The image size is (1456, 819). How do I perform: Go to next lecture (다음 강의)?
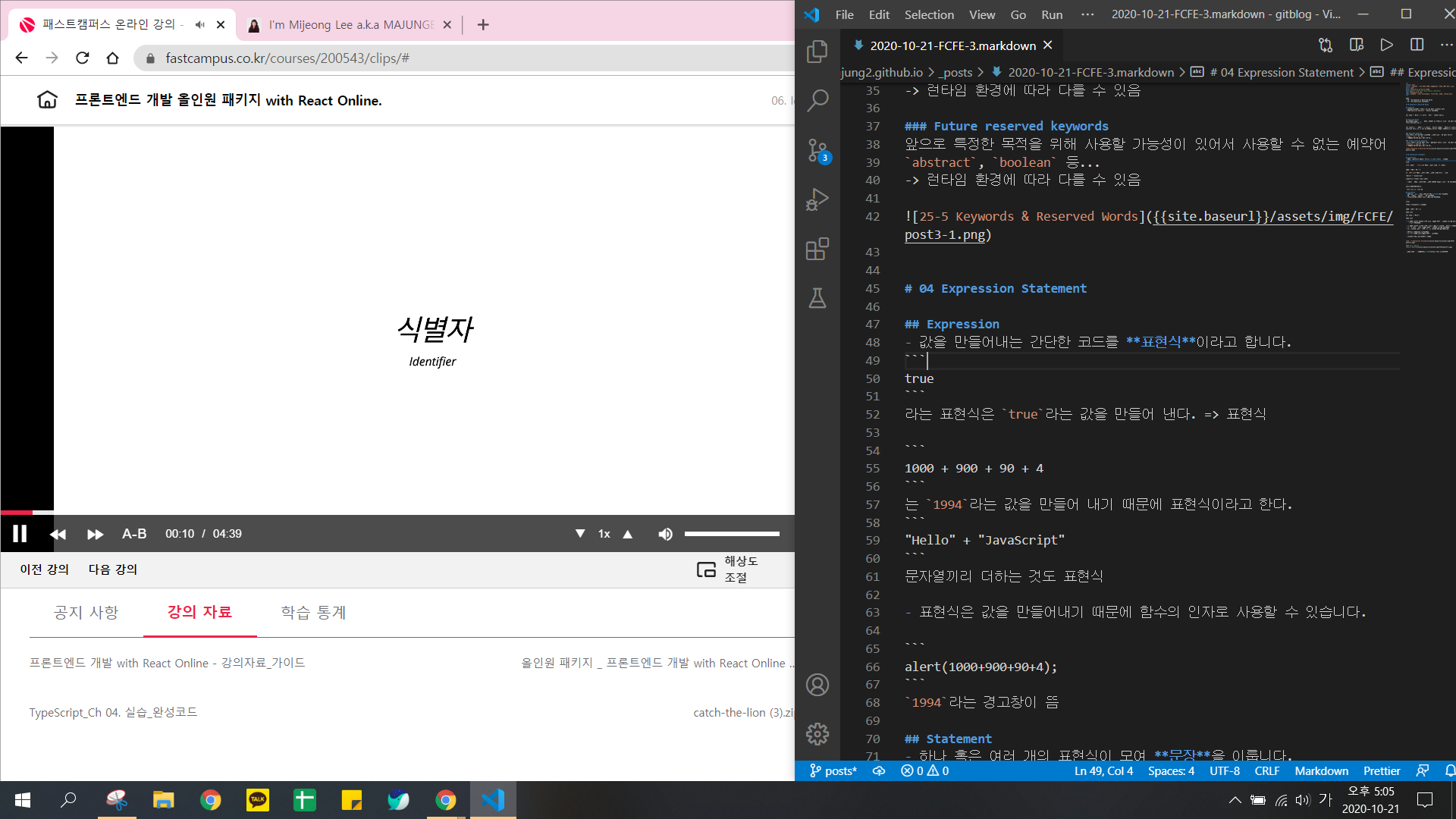click(113, 570)
